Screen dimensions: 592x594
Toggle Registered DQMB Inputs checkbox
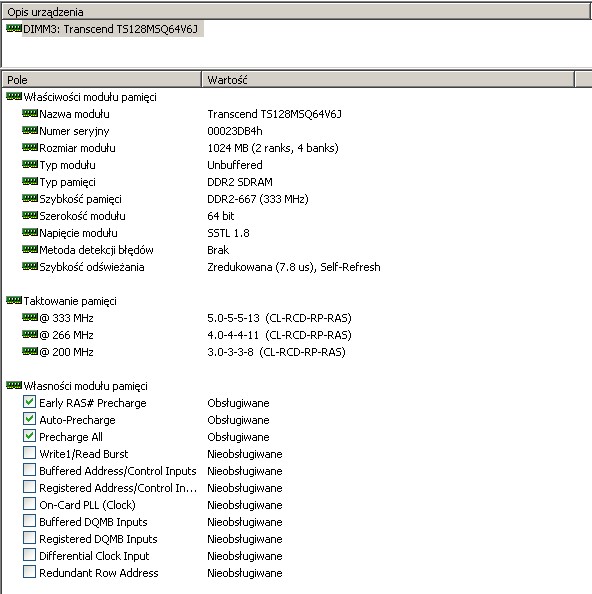coord(30,538)
